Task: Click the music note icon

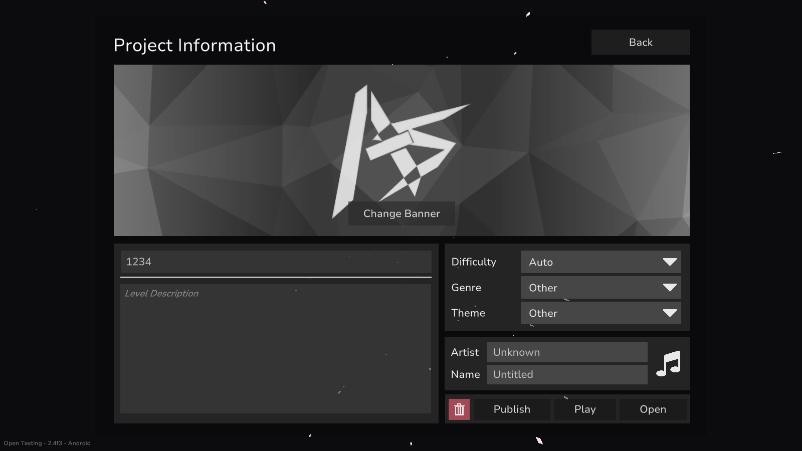Action: point(668,364)
